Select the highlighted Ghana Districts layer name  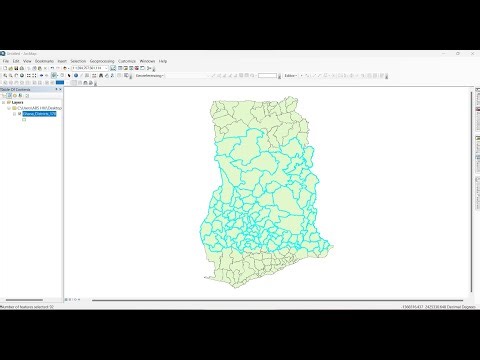point(39,114)
